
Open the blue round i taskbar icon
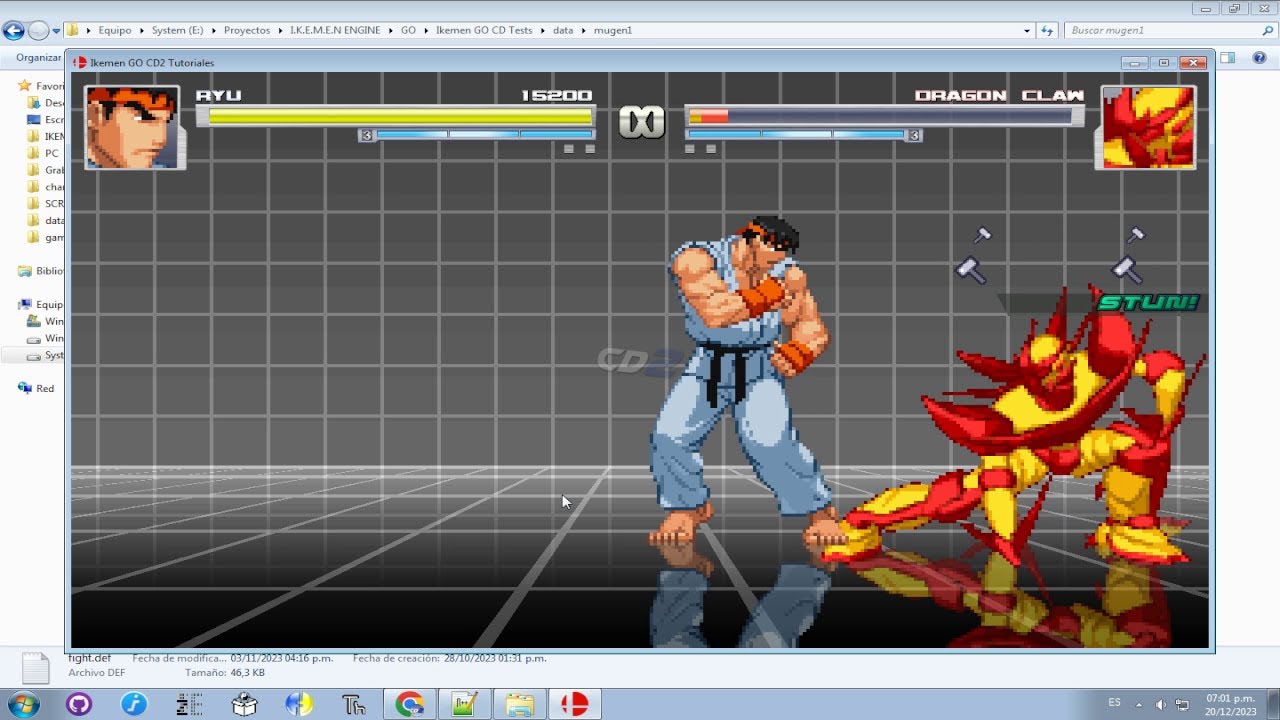point(134,704)
